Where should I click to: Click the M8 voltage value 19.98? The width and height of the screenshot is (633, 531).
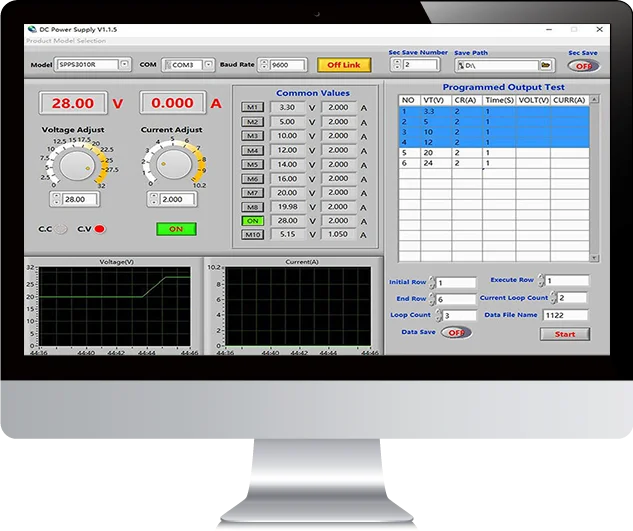pos(287,207)
